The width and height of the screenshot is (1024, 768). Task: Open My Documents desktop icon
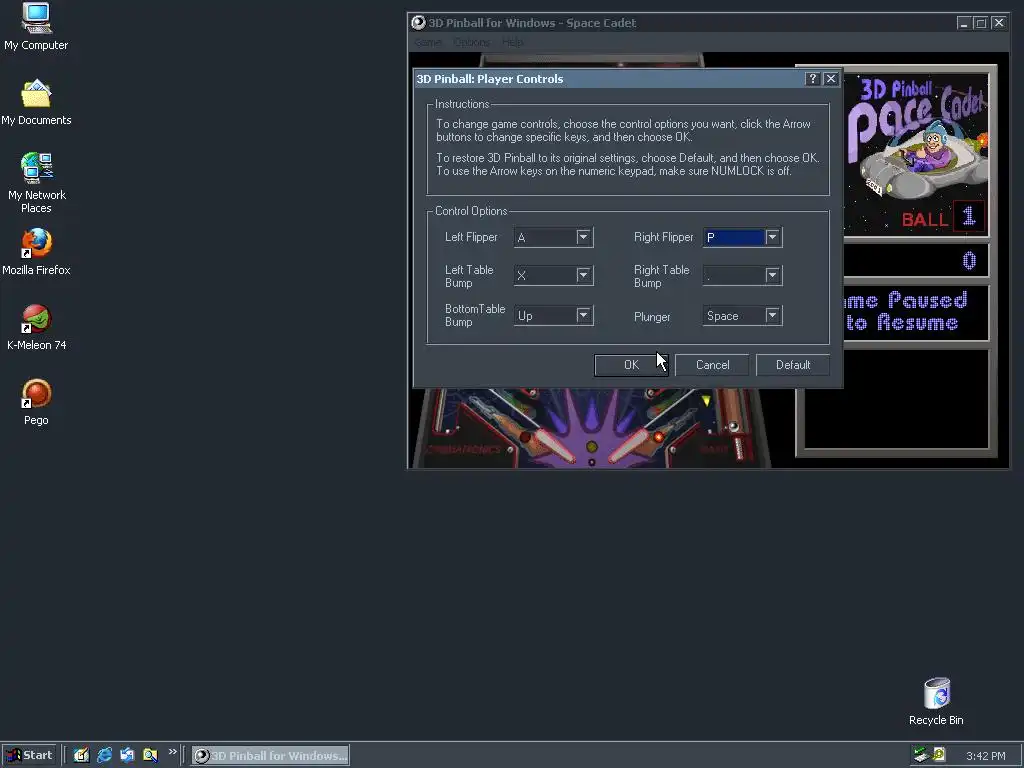click(36, 103)
